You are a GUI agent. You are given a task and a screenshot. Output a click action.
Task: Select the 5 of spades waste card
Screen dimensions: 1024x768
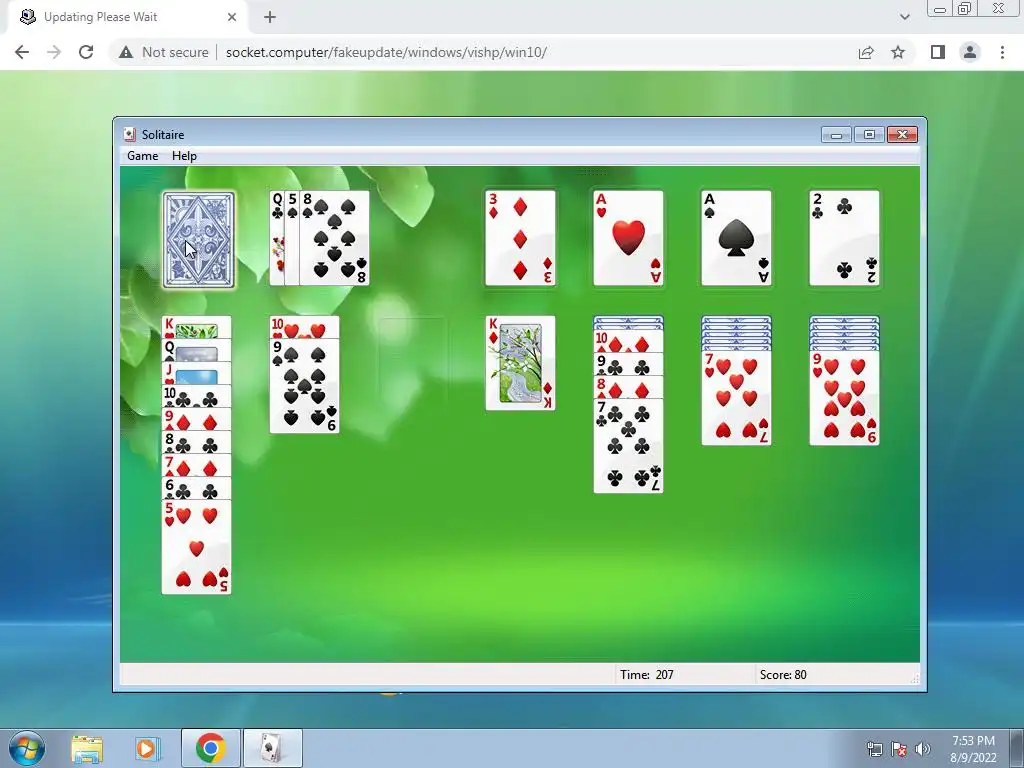tap(292, 238)
